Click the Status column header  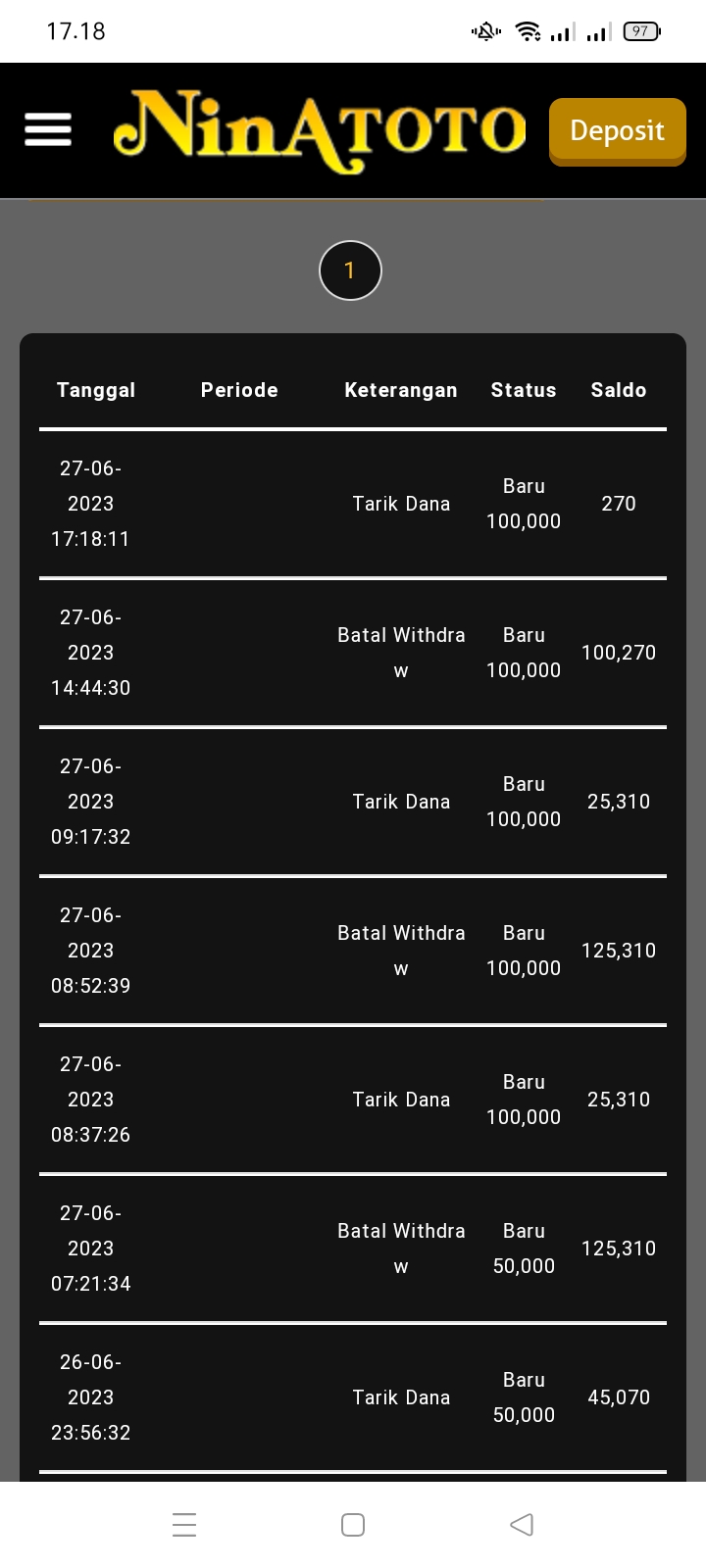[524, 390]
